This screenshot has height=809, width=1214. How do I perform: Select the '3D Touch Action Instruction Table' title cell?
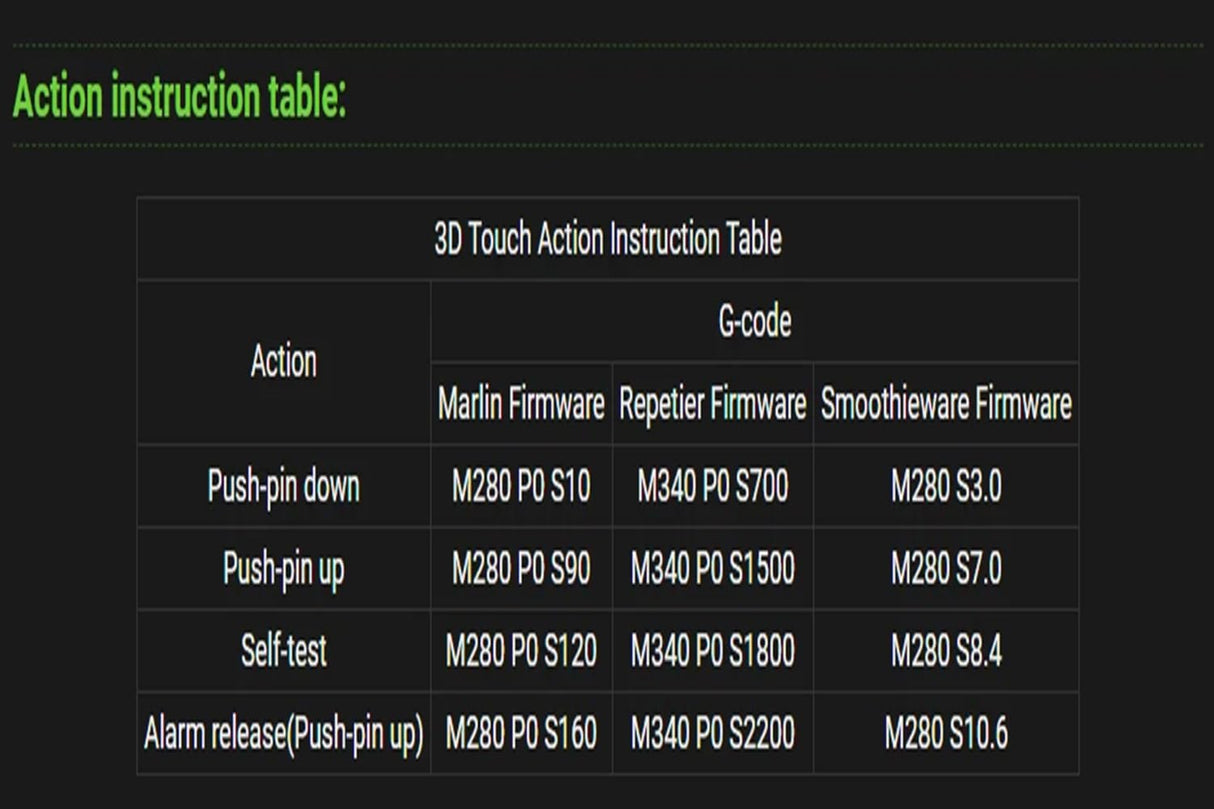click(608, 239)
